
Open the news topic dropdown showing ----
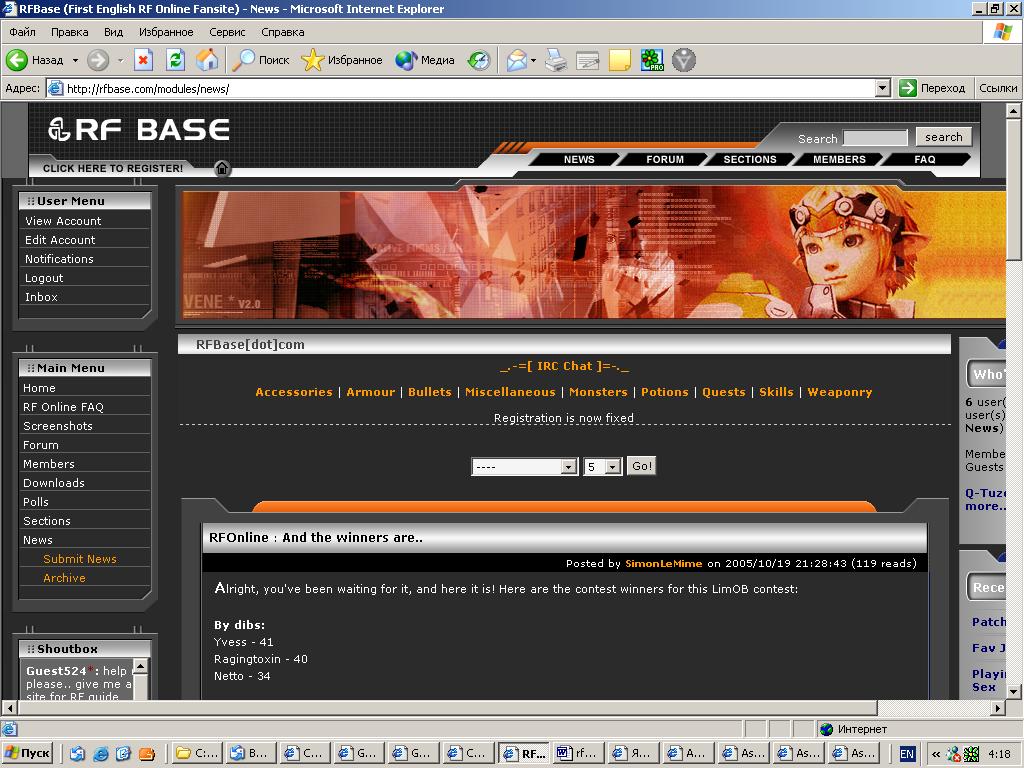[x=524, y=466]
